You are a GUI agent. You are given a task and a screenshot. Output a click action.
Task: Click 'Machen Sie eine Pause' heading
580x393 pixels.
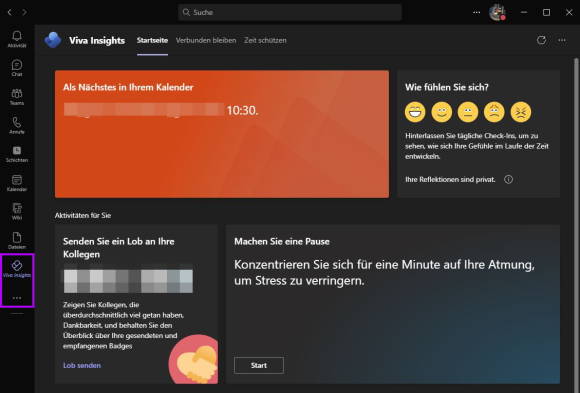coord(282,242)
